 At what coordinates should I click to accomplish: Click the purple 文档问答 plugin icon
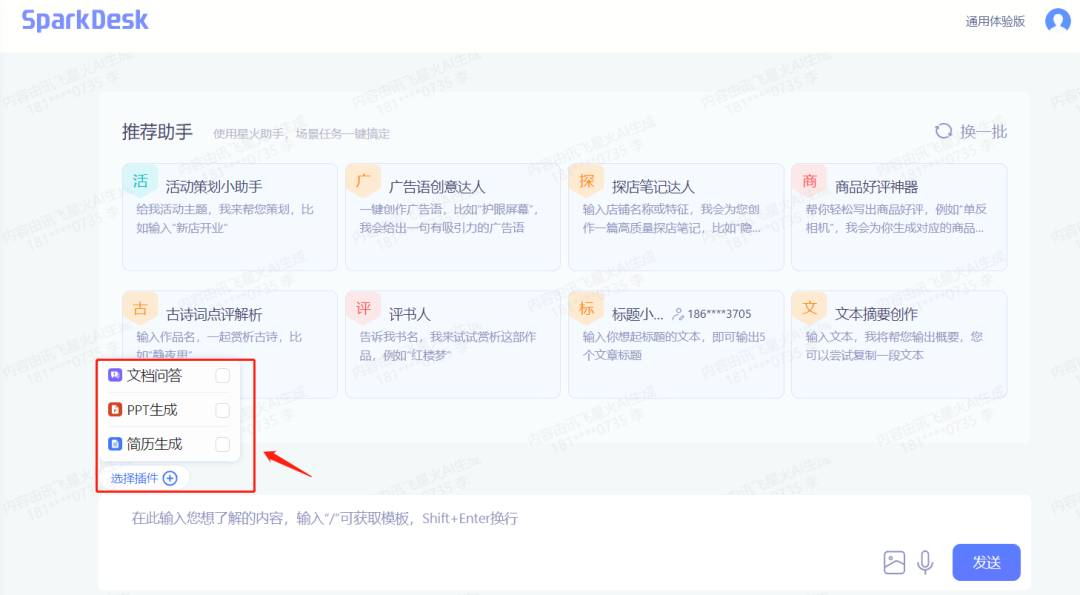click(x=115, y=375)
